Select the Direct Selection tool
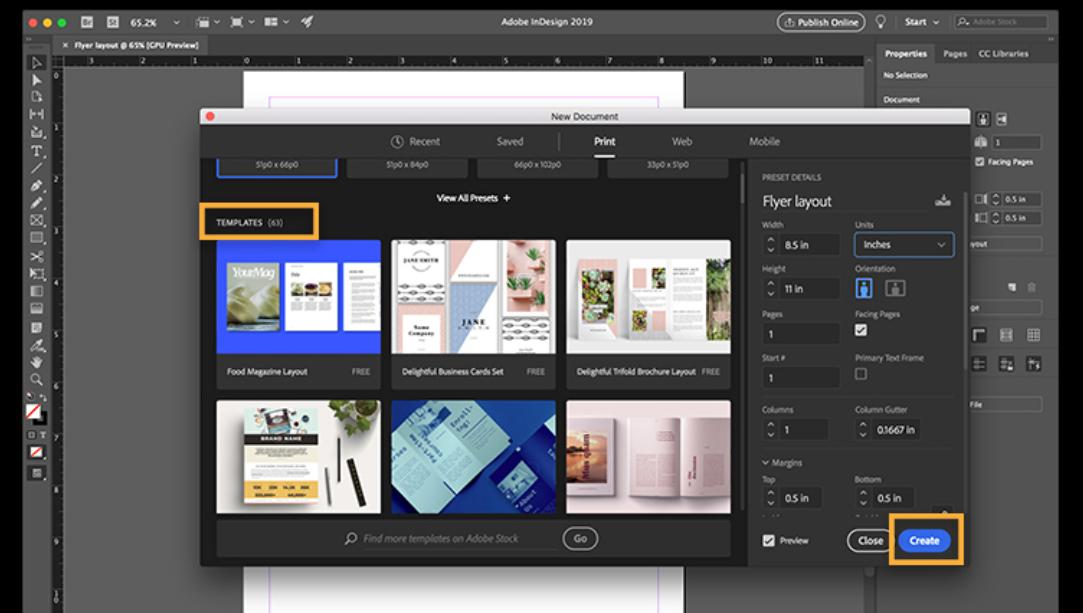The width and height of the screenshot is (1083, 613). (x=37, y=80)
